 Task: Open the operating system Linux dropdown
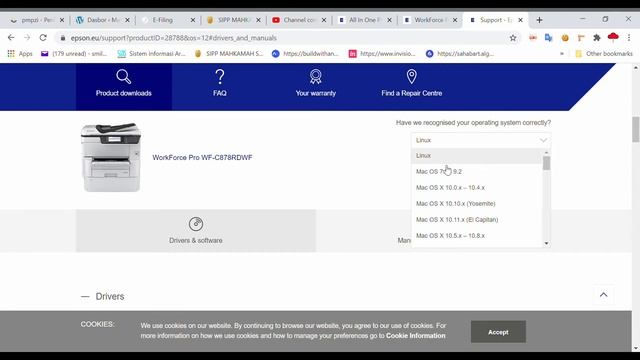click(481, 140)
